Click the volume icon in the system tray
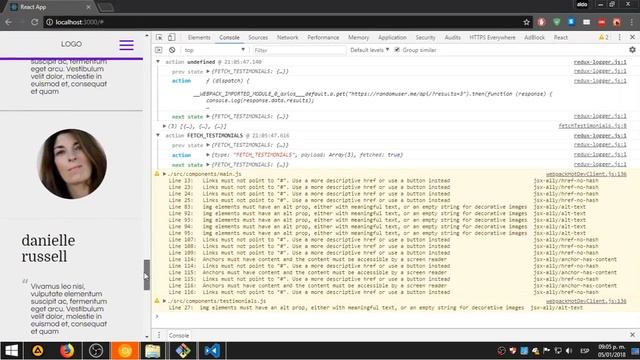640x360 pixels. (569, 351)
